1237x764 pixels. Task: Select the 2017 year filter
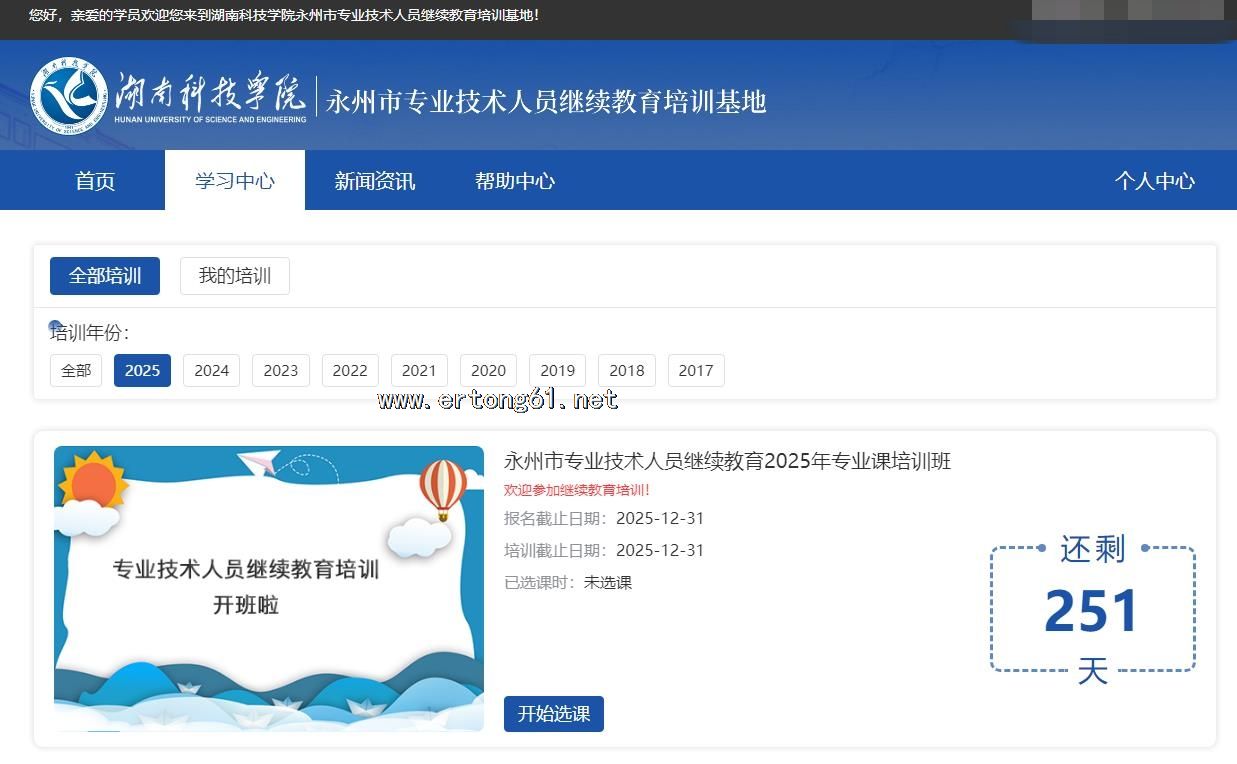click(x=696, y=370)
